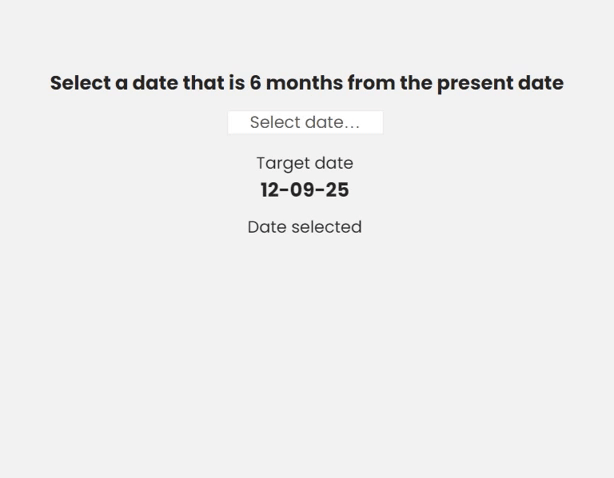Click the "09" in the target date
Screen dimensions: 614x478
coord(304,190)
